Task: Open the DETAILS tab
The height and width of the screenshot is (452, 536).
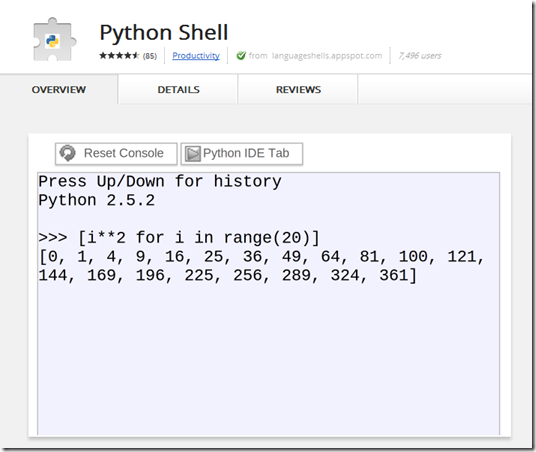Action: pos(178,90)
